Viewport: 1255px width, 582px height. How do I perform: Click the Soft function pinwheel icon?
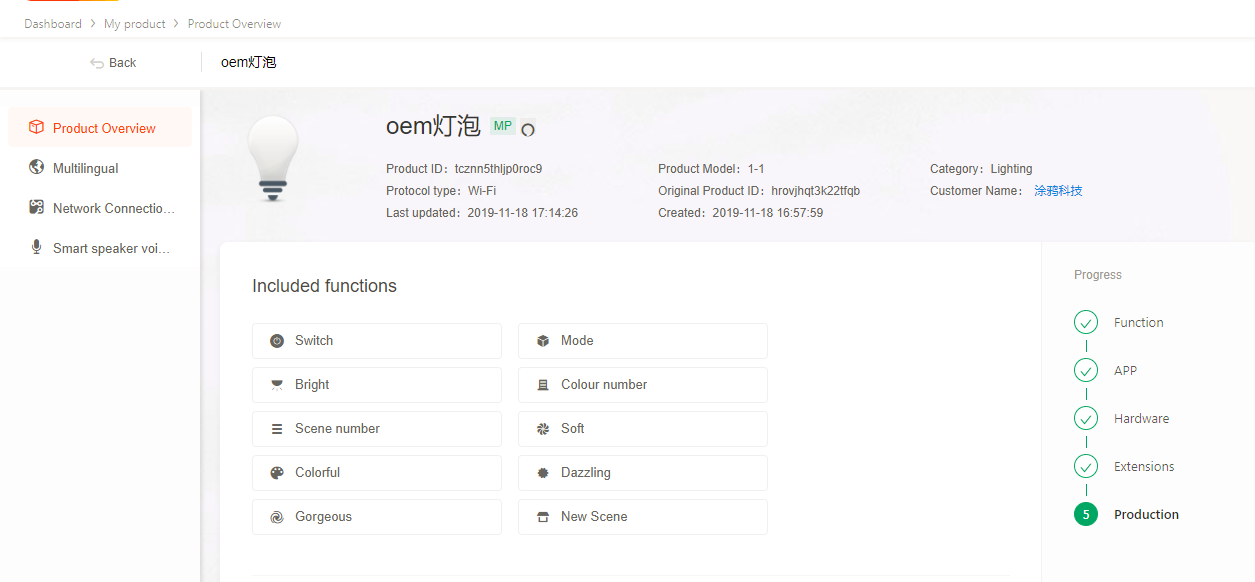[543, 429]
